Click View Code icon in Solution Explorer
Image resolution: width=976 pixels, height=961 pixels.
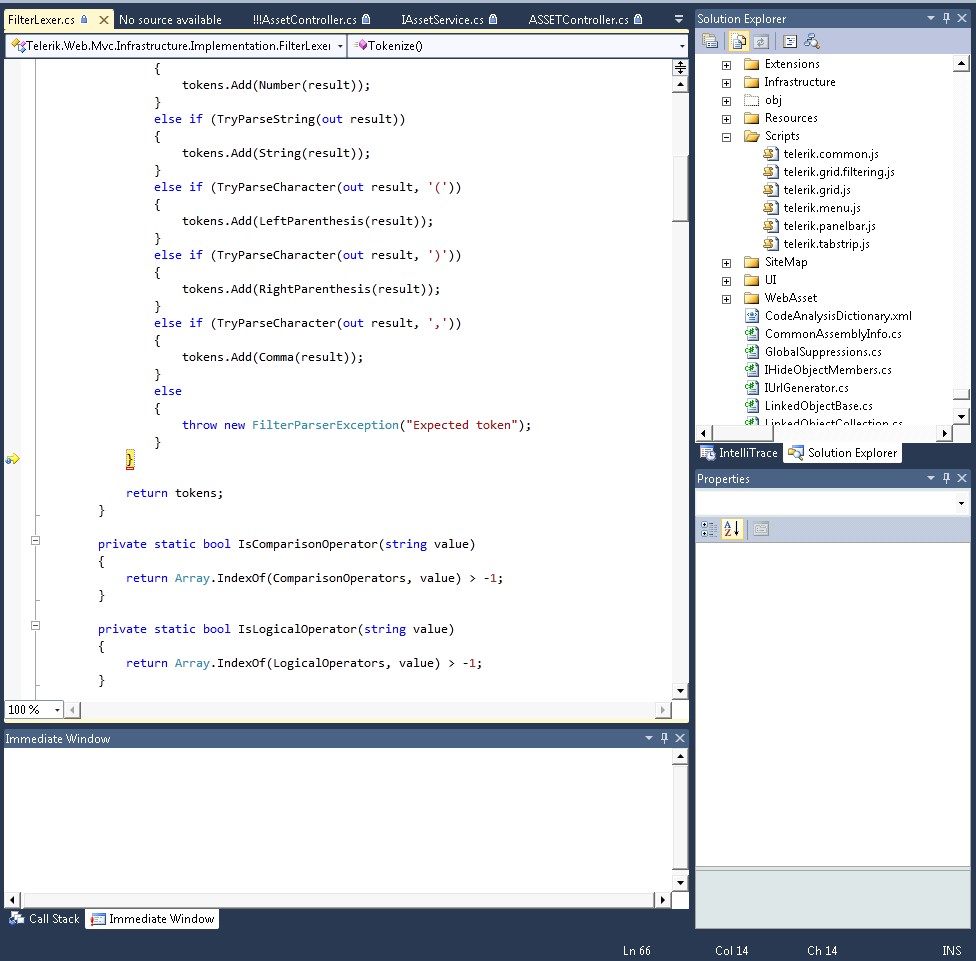coord(790,42)
